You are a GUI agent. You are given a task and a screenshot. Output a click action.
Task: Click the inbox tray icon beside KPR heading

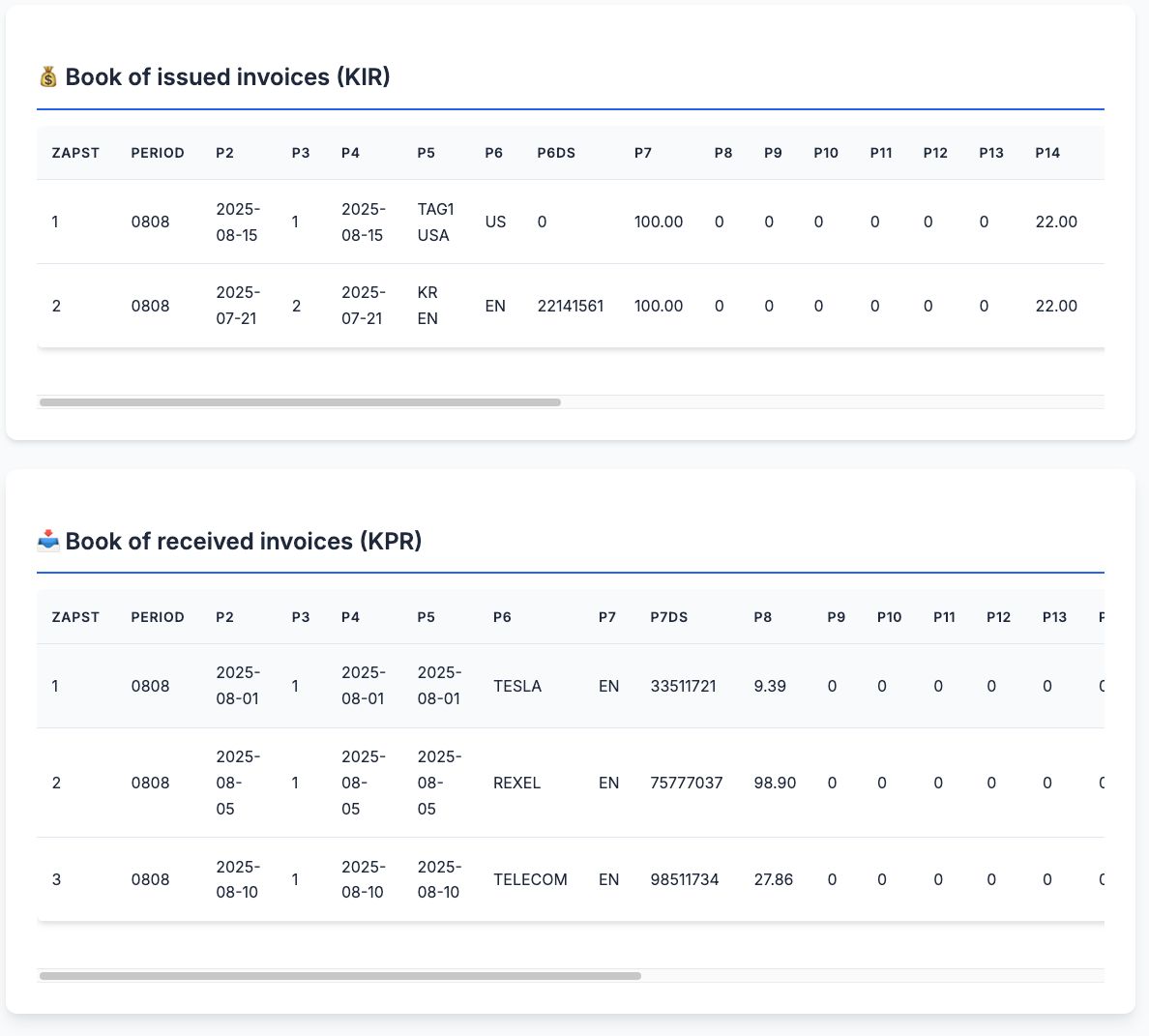(46, 541)
